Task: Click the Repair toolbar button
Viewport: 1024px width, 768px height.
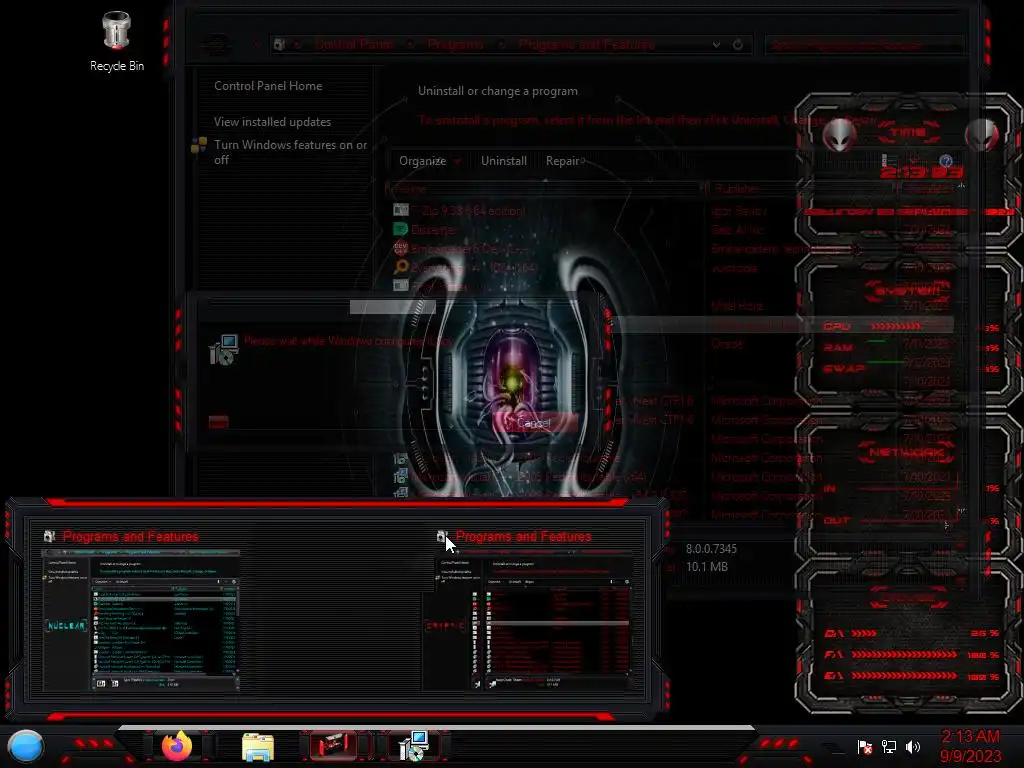Action: pos(564,161)
